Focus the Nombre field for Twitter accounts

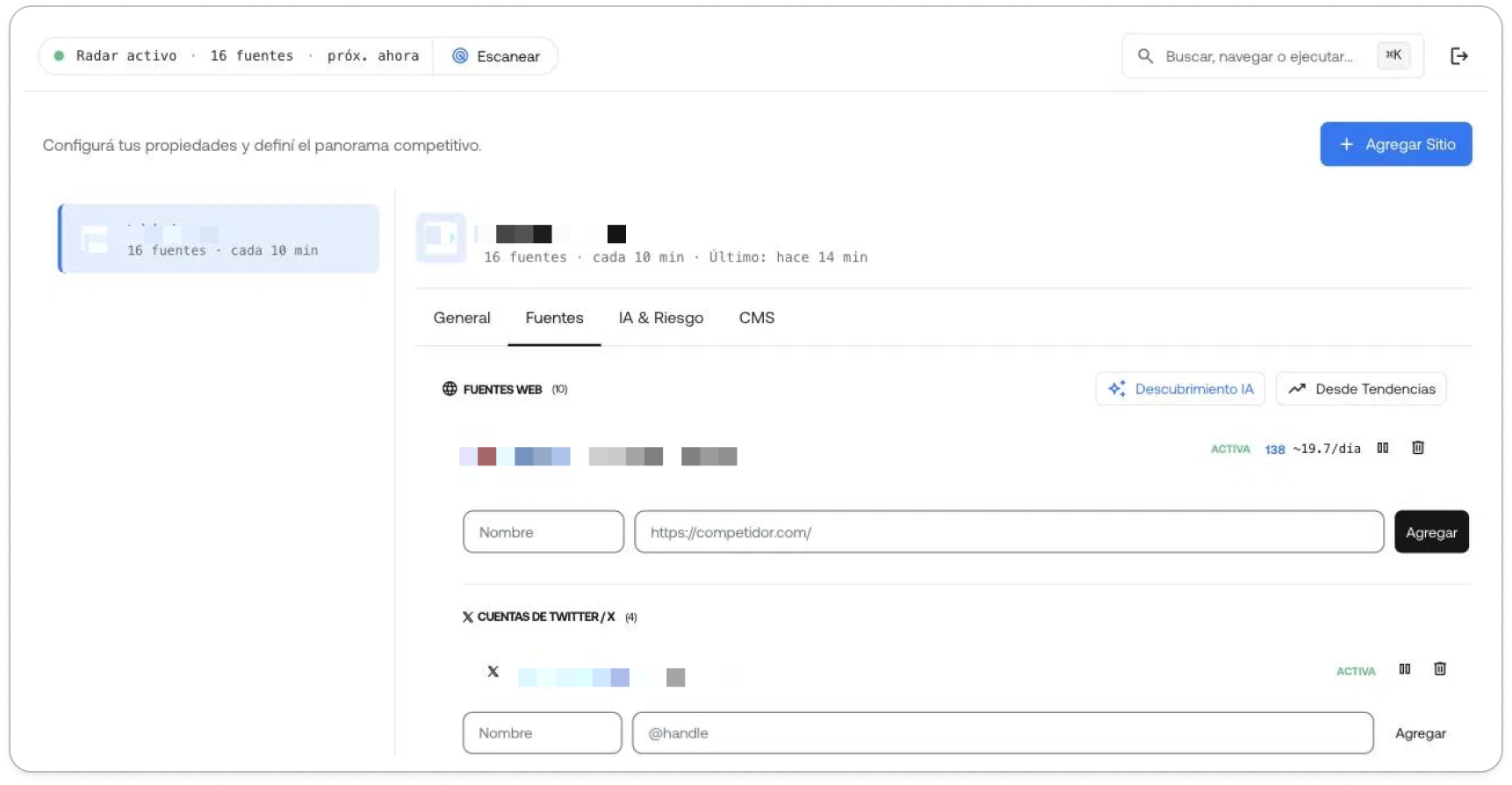click(x=543, y=733)
